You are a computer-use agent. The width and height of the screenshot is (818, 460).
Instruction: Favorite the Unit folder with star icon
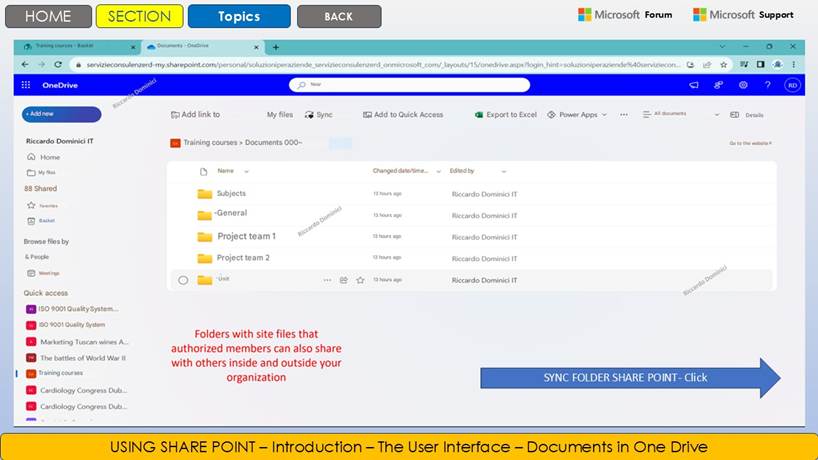(x=360, y=280)
